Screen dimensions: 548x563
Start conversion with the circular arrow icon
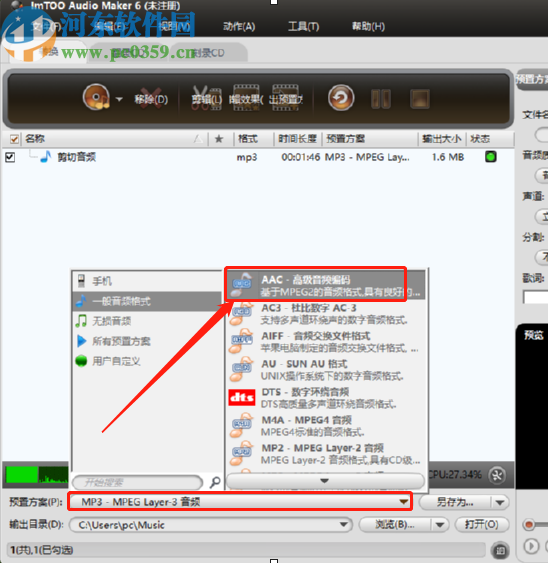(x=341, y=98)
